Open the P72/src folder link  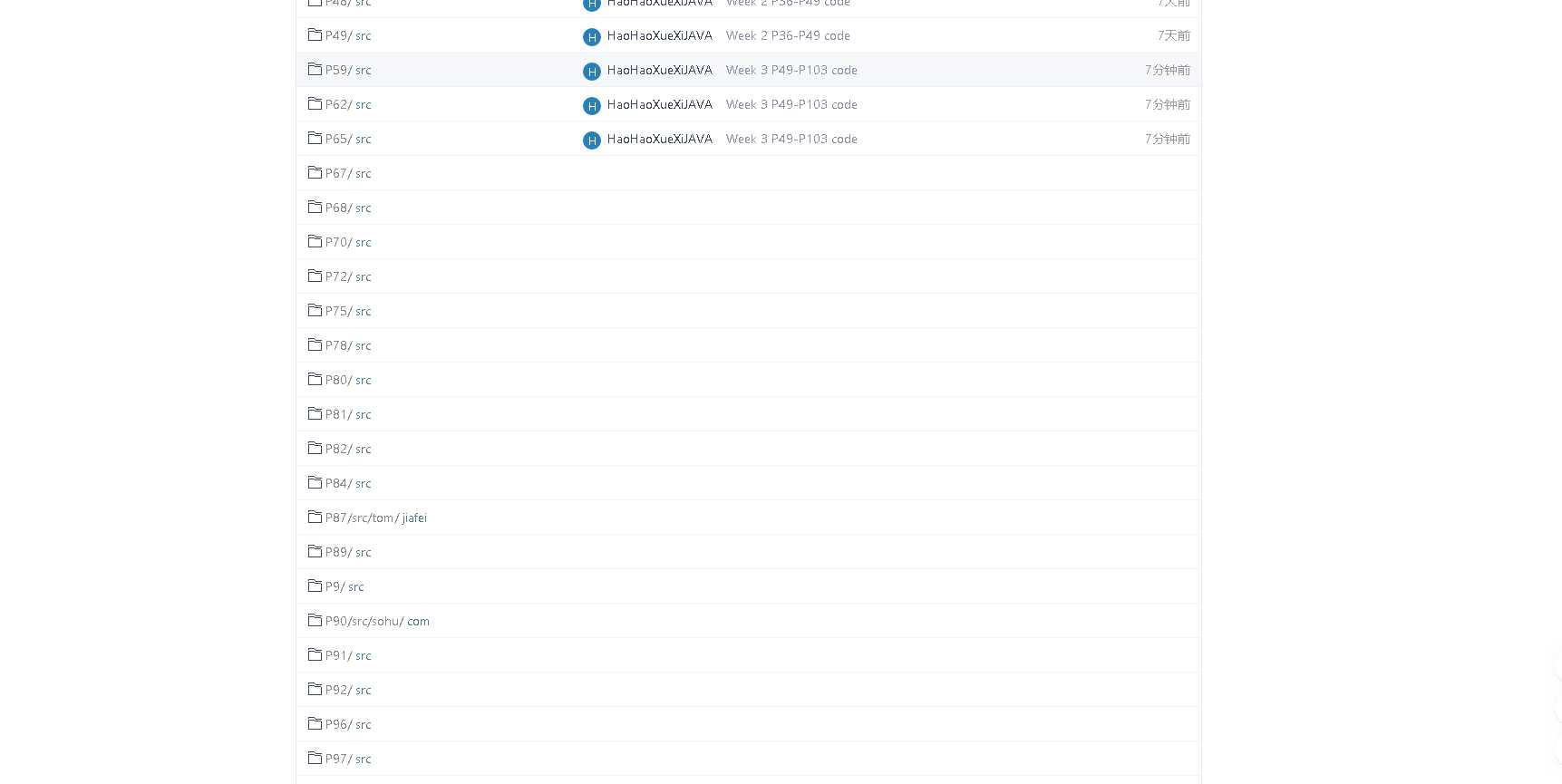click(348, 276)
